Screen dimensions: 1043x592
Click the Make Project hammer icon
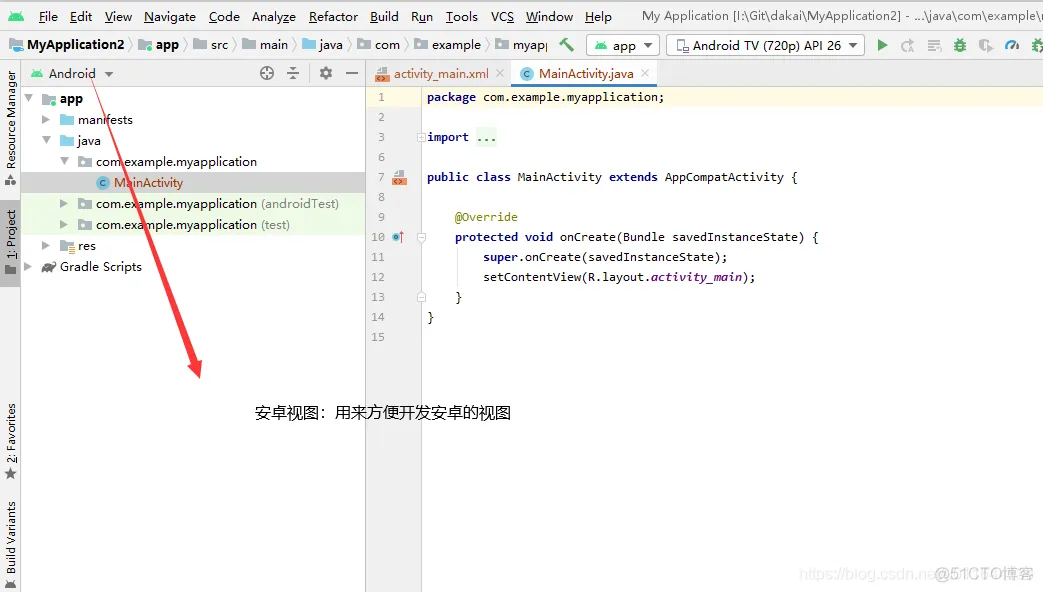[566, 45]
